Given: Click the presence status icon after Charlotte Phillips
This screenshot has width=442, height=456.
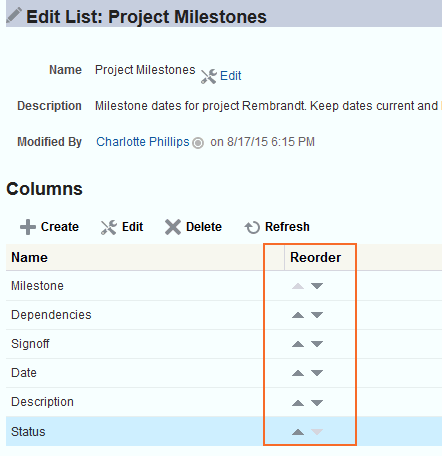Looking at the screenshot, I should pyautogui.click(x=198, y=143).
